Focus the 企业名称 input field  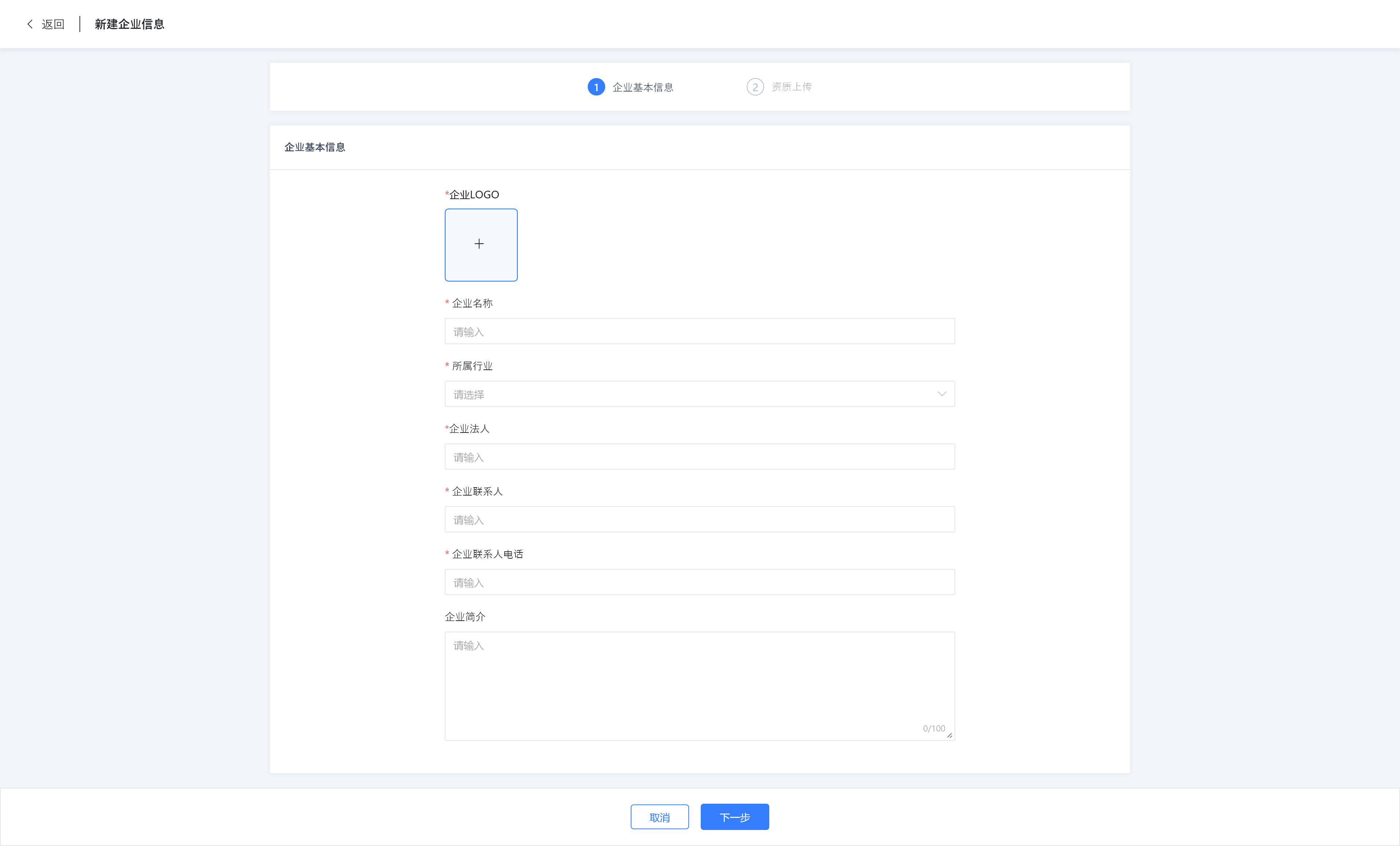699,331
